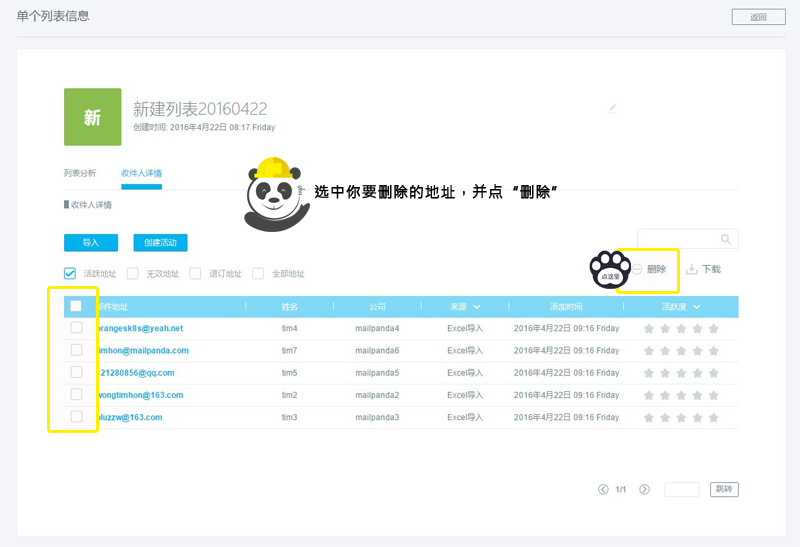Image resolution: width=800 pixels, height=547 pixels.
Task: Check the select-all checkbox in table header
Action: pos(76,306)
